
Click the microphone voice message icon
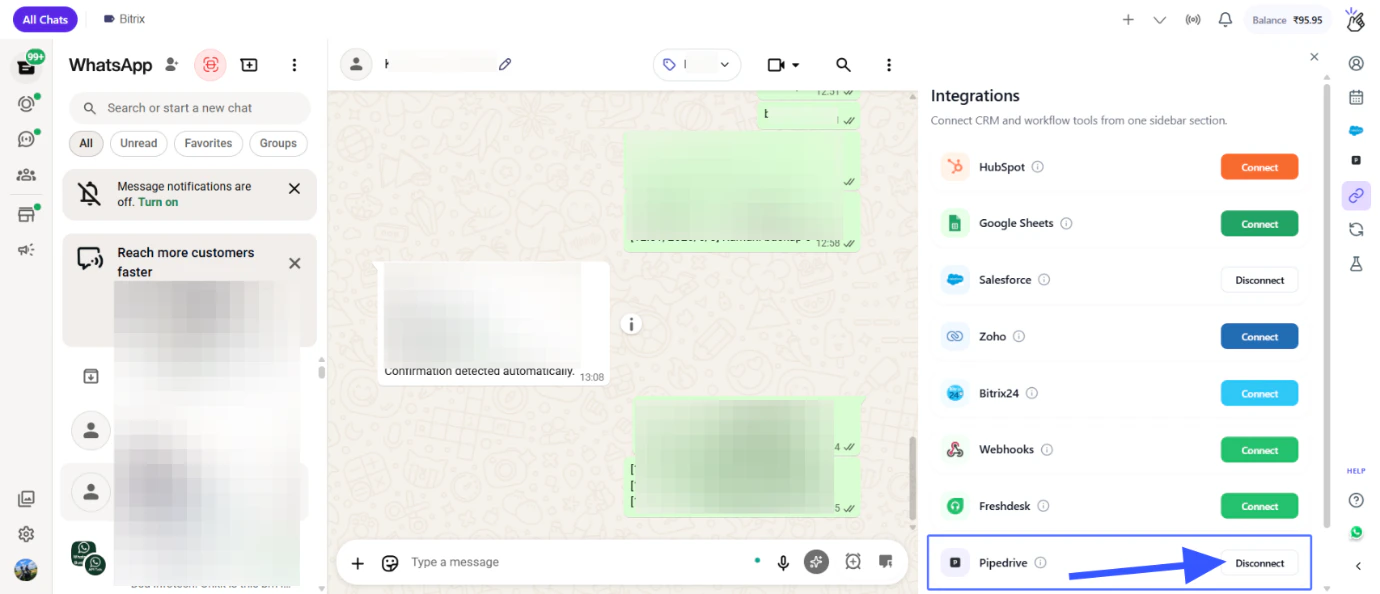[x=784, y=563]
